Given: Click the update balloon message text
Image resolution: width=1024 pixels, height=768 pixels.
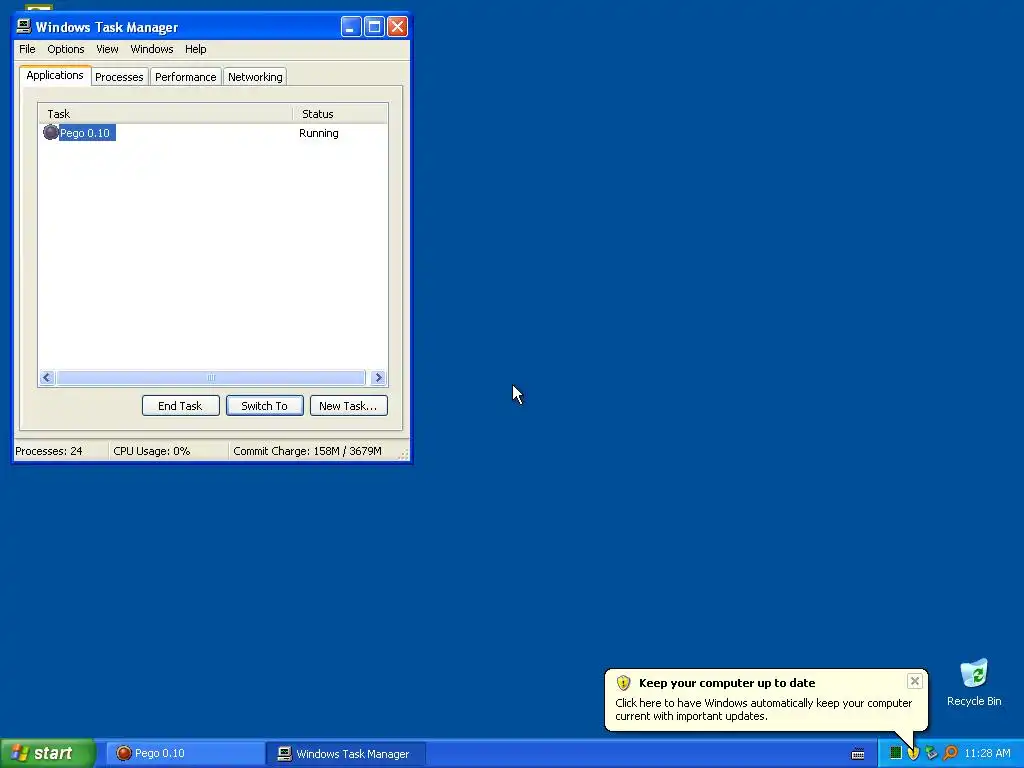Looking at the screenshot, I should pos(763,709).
